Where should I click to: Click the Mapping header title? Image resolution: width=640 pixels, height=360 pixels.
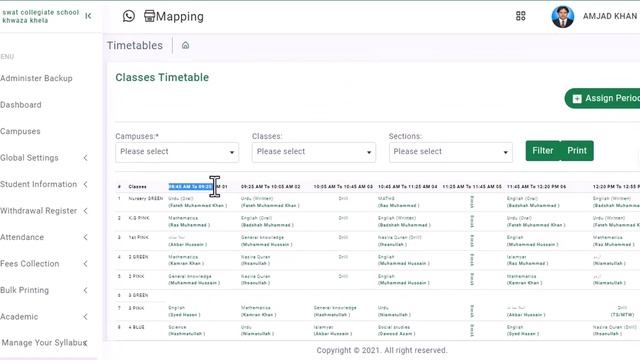tap(180, 16)
